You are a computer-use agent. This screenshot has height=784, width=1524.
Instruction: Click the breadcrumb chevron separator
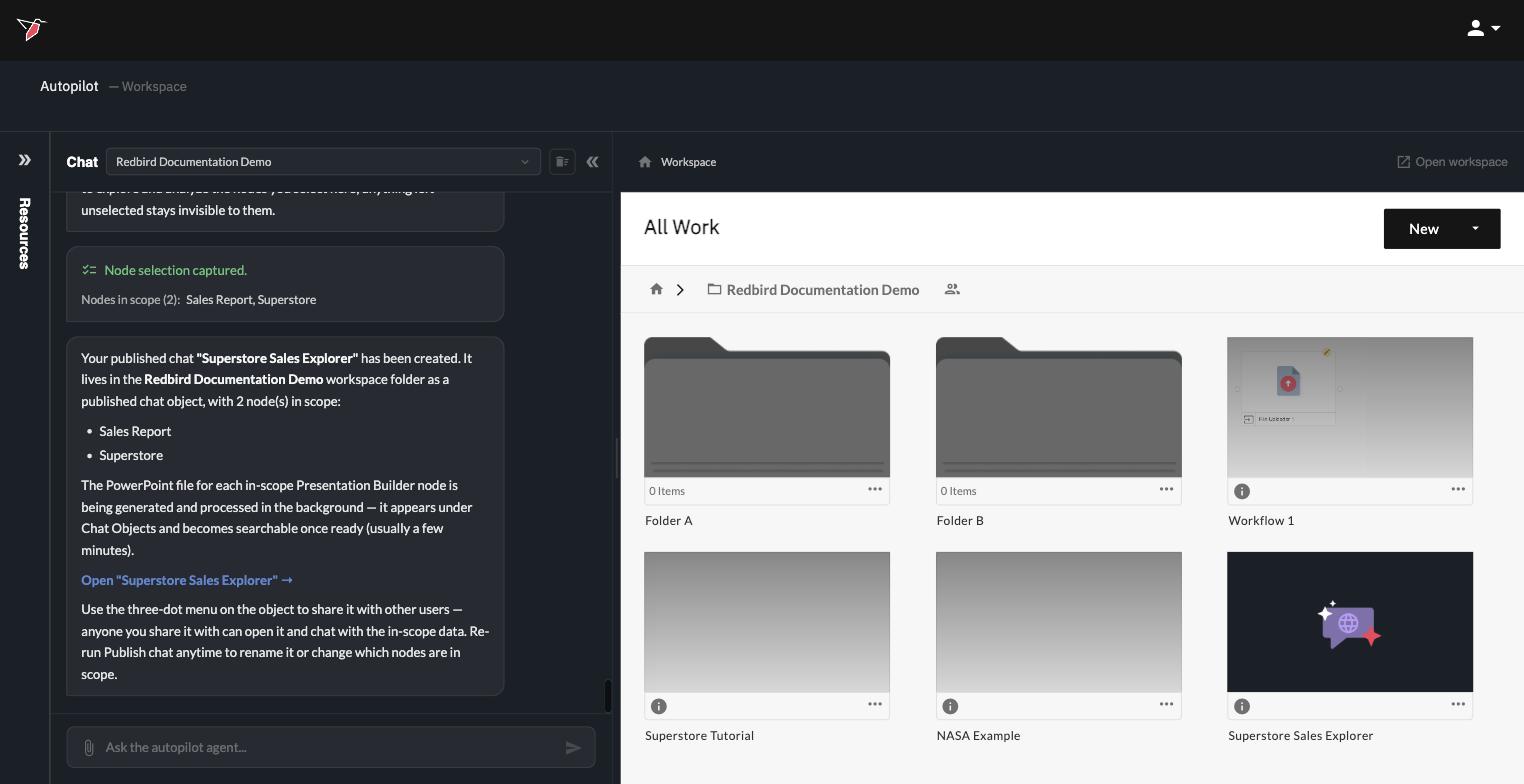pos(680,290)
